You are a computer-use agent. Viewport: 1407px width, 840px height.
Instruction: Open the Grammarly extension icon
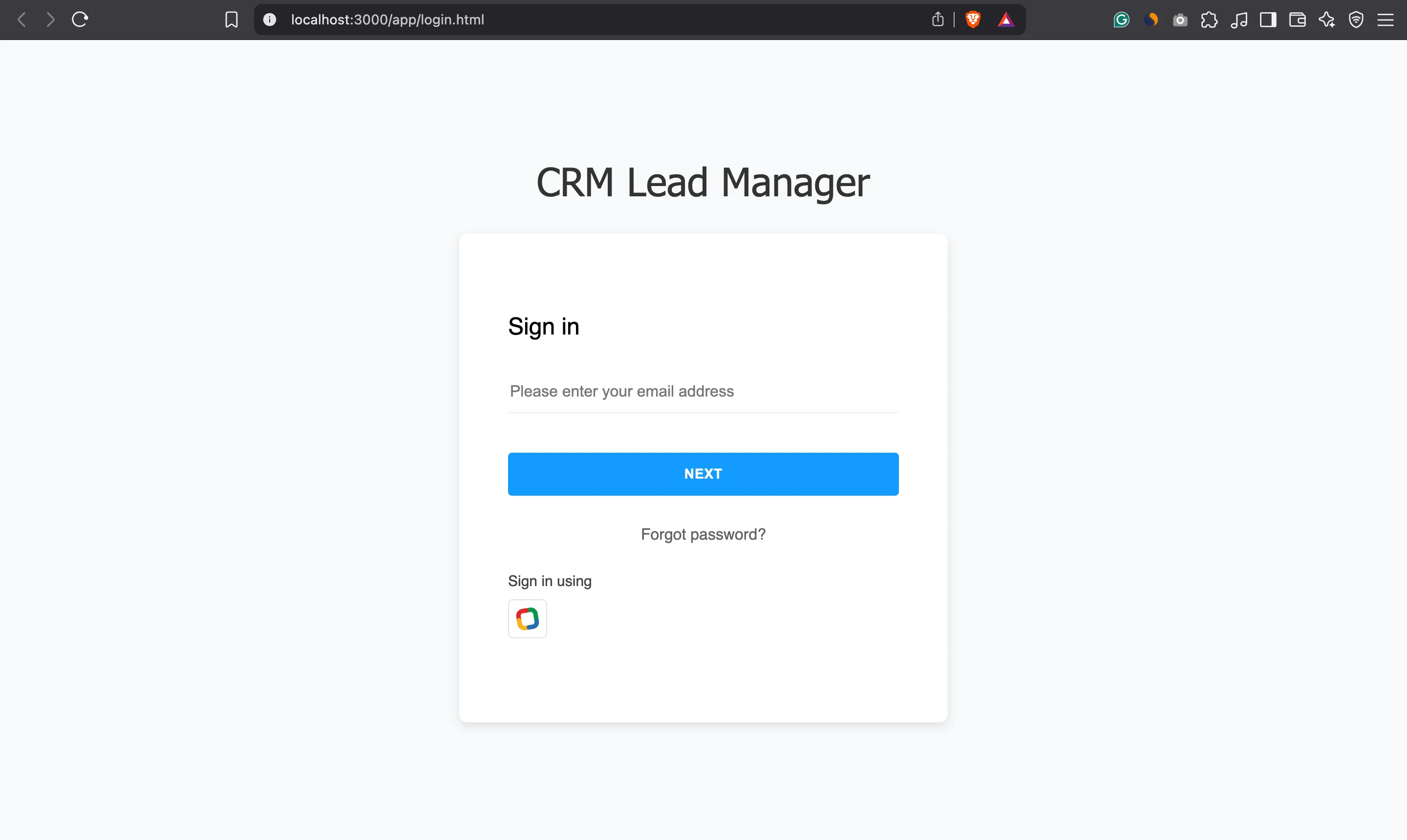(1121, 20)
